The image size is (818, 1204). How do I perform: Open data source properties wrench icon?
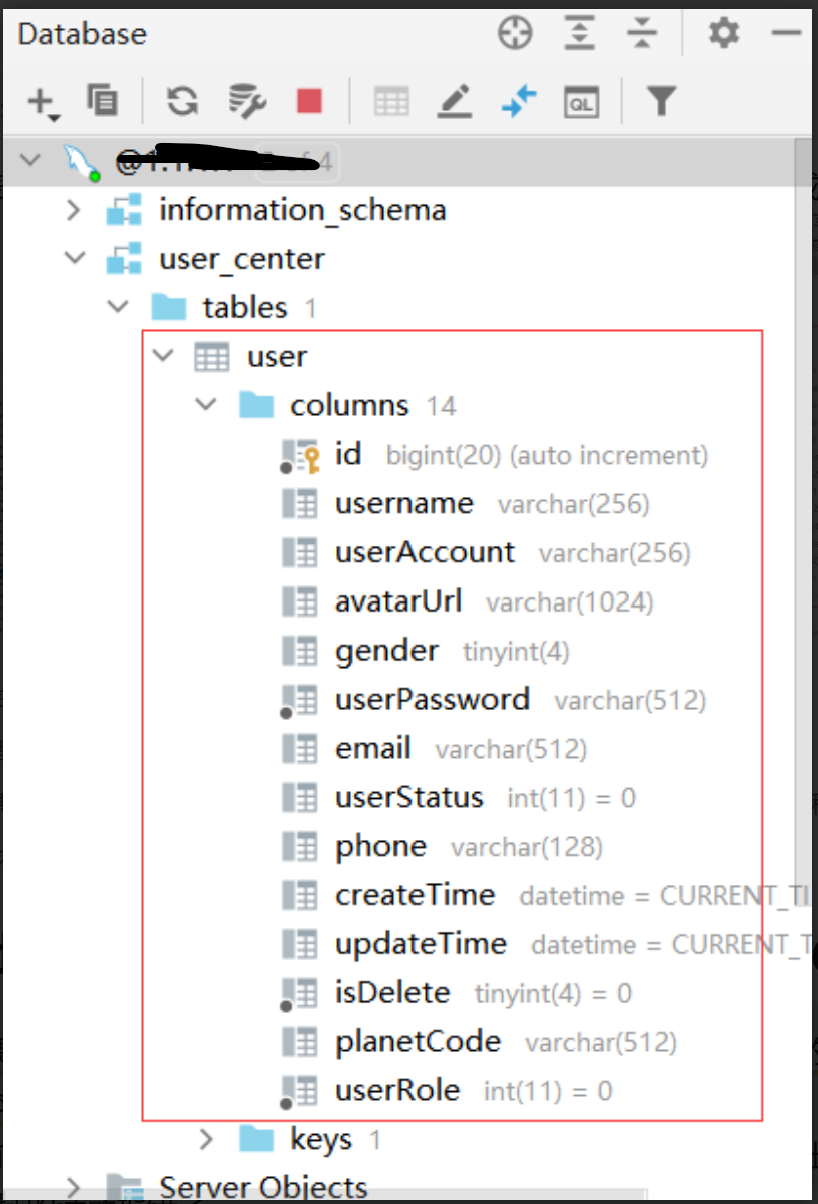[246, 100]
